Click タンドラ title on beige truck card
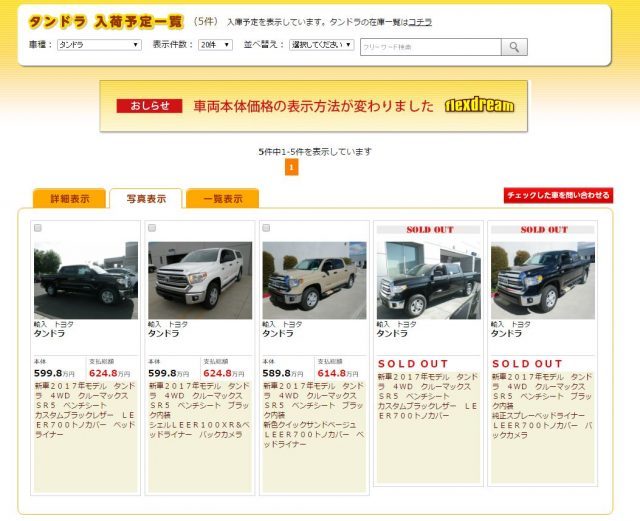 (278, 334)
